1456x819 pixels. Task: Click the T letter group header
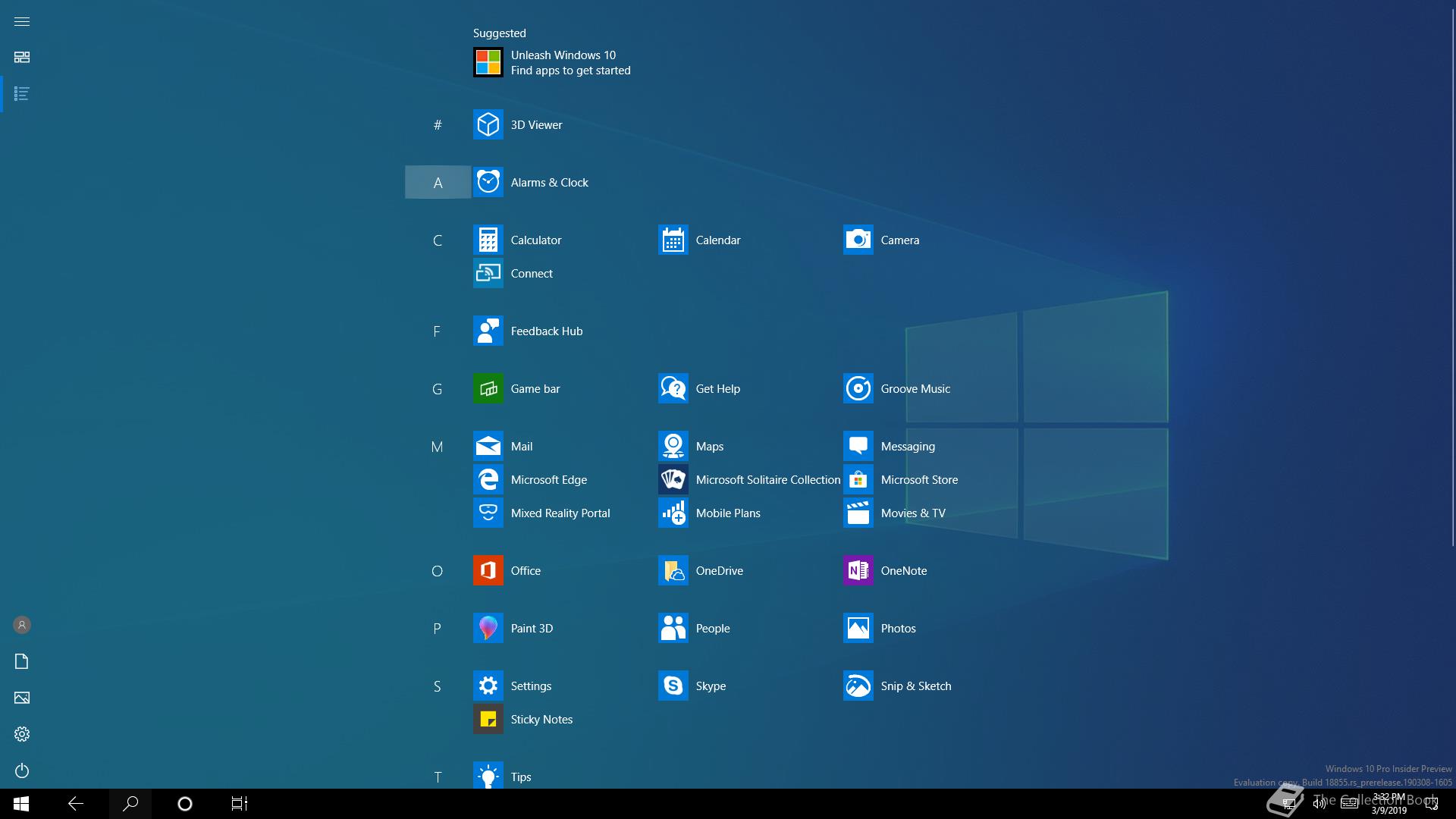point(438,777)
